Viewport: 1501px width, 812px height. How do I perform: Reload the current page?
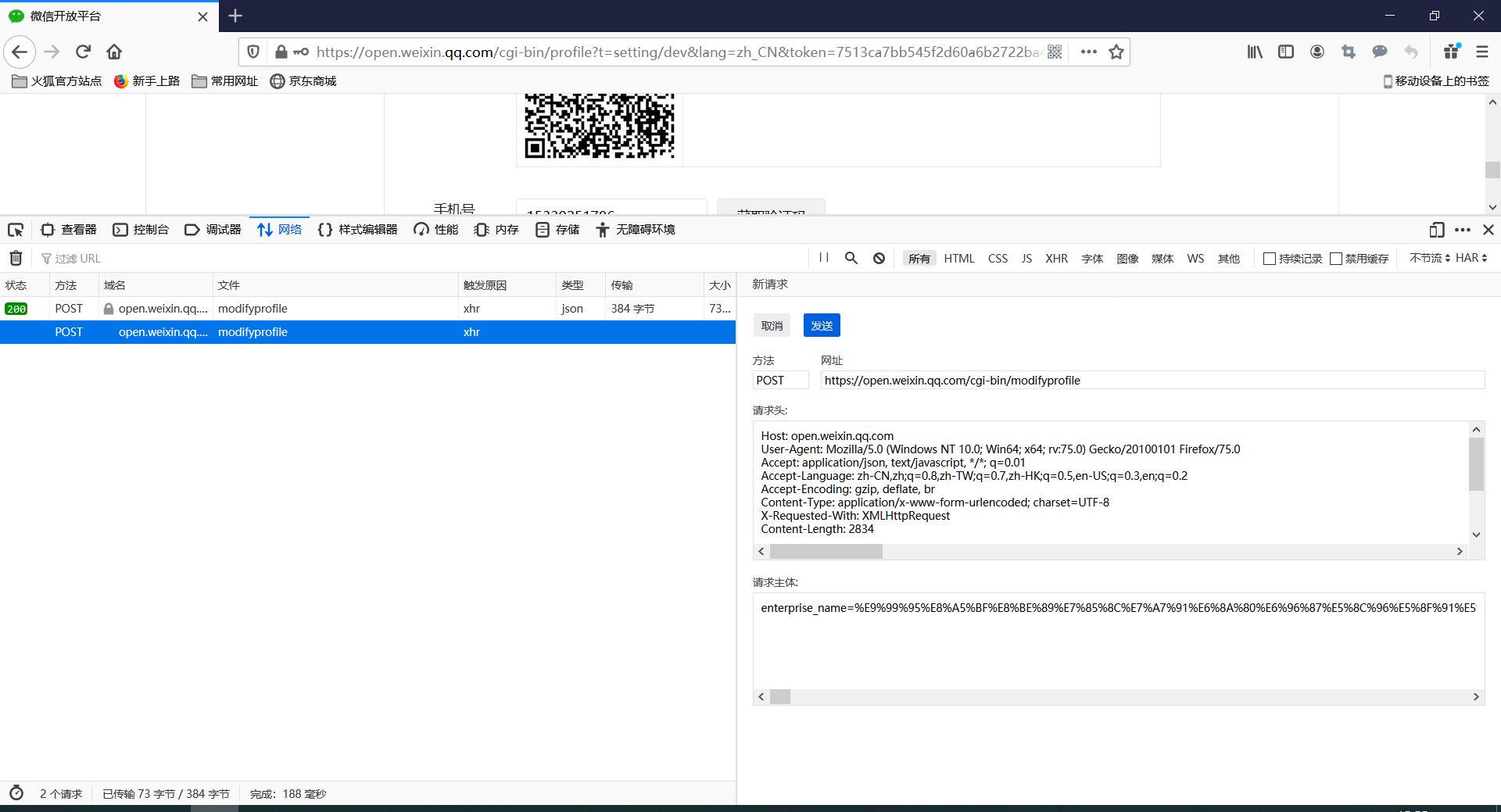point(83,52)
